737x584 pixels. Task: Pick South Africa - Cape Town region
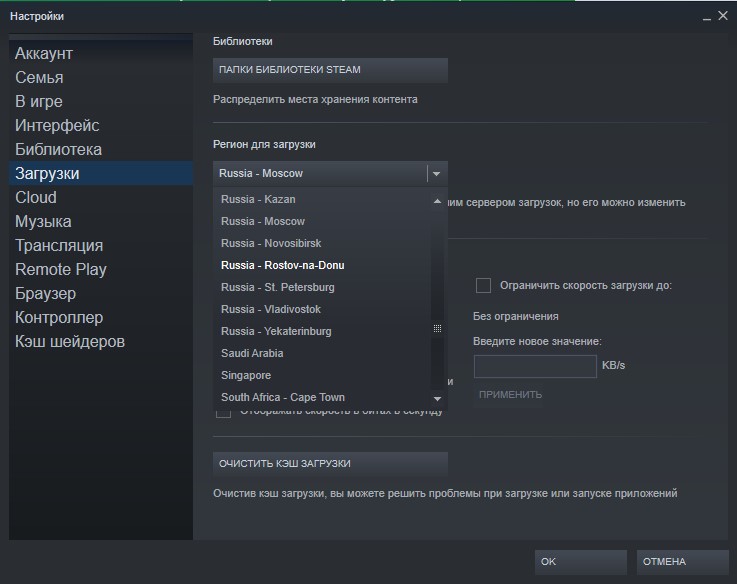[322, 397]
